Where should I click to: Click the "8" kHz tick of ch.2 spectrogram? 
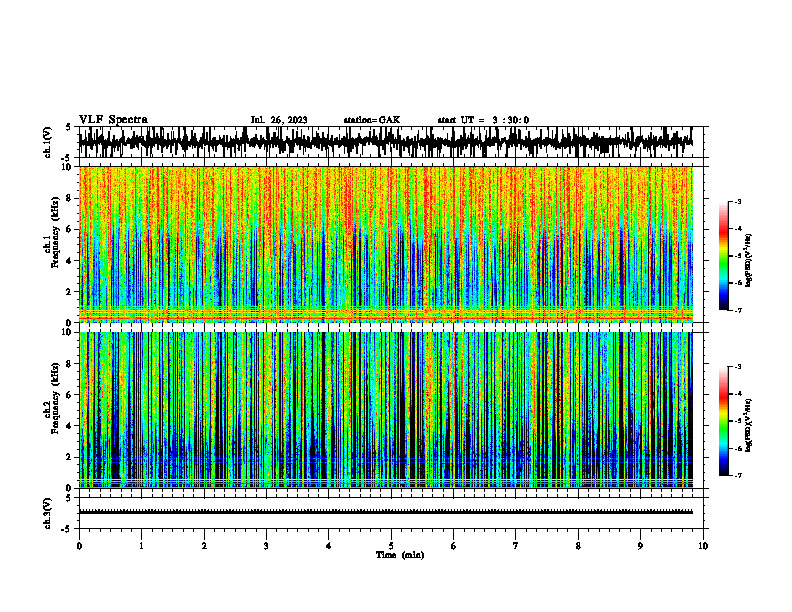(x=70, y=364)
